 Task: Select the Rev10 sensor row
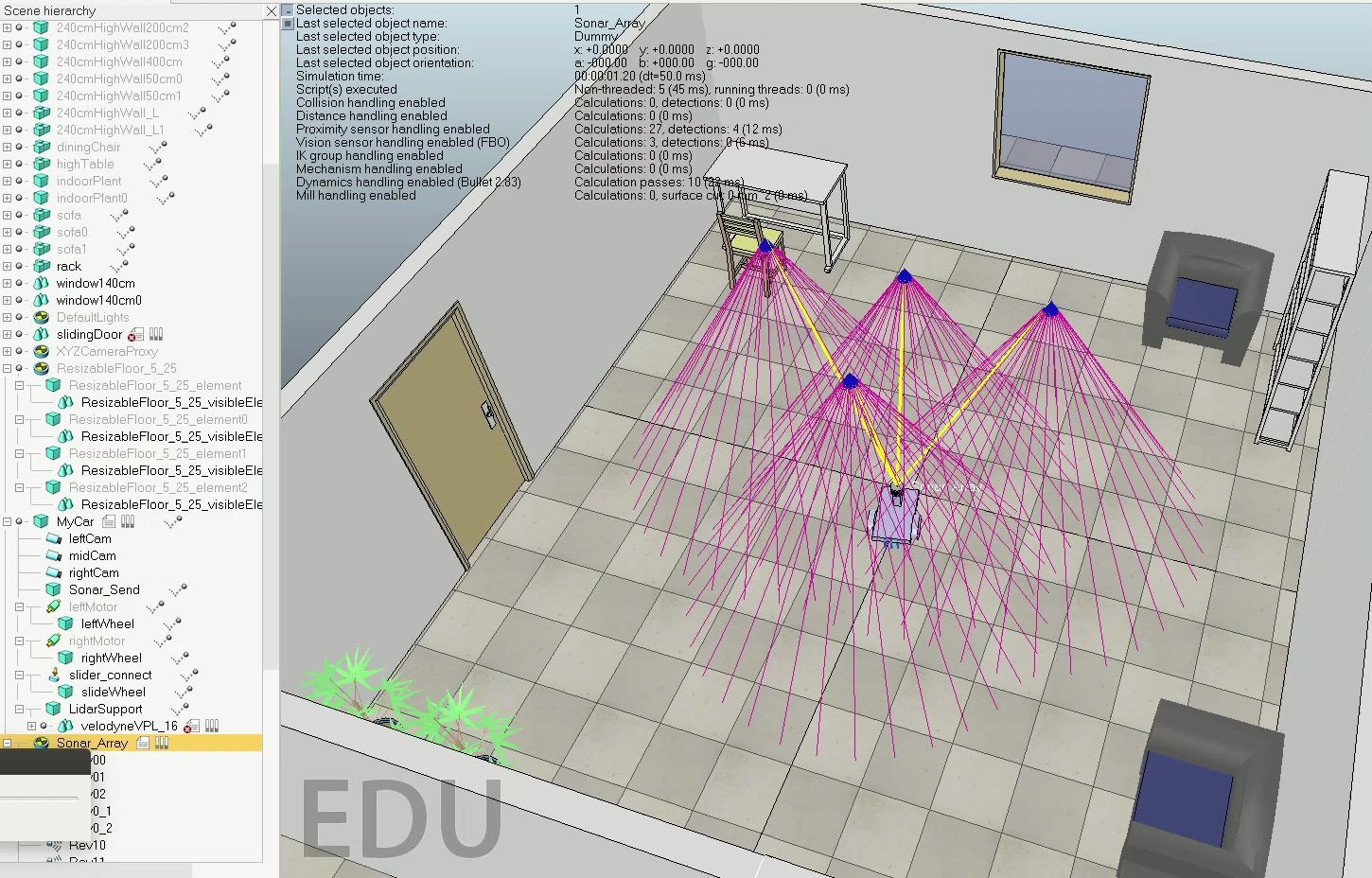click(87, 845)
